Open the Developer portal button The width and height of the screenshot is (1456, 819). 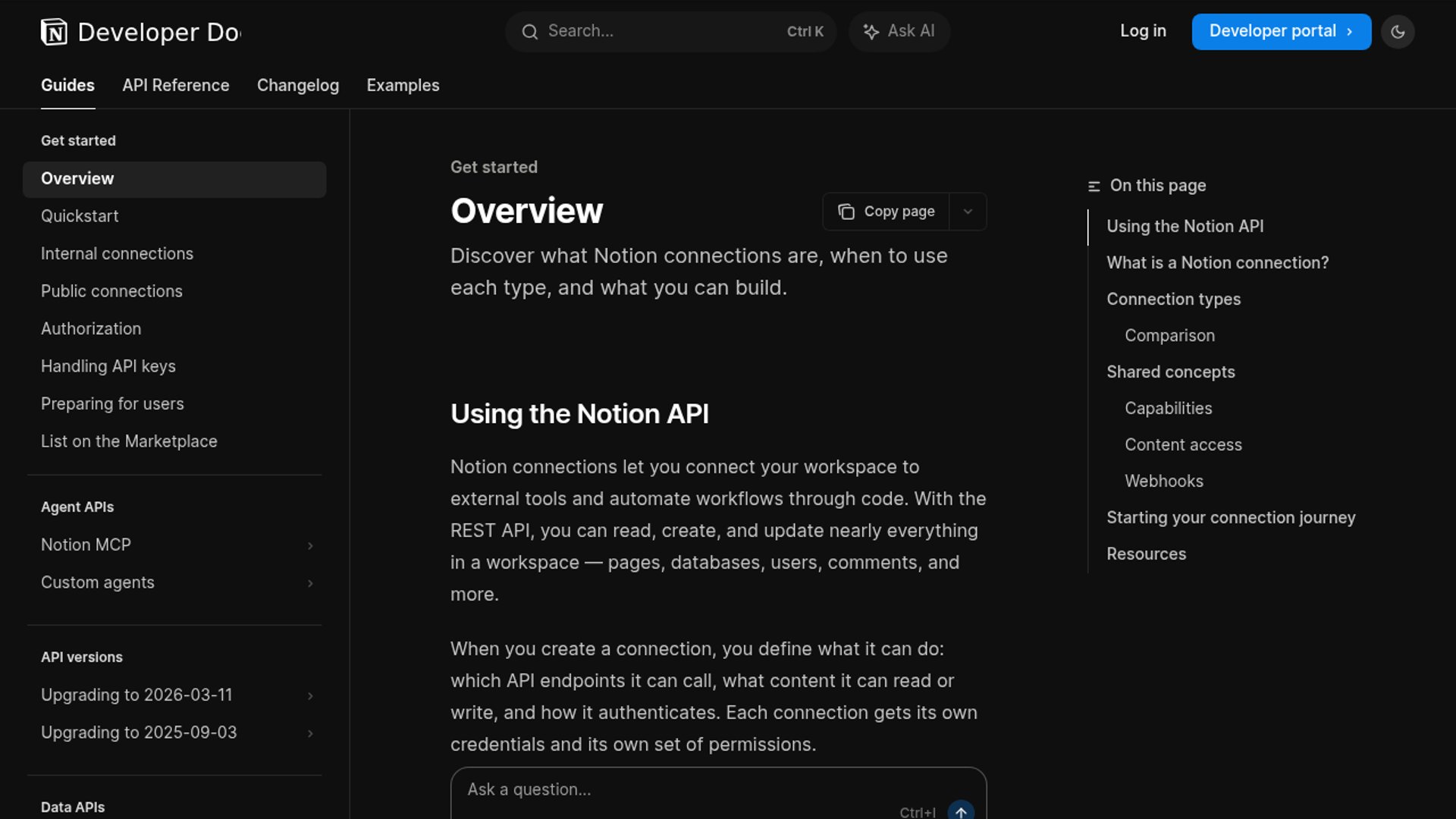coord(1282,32)
